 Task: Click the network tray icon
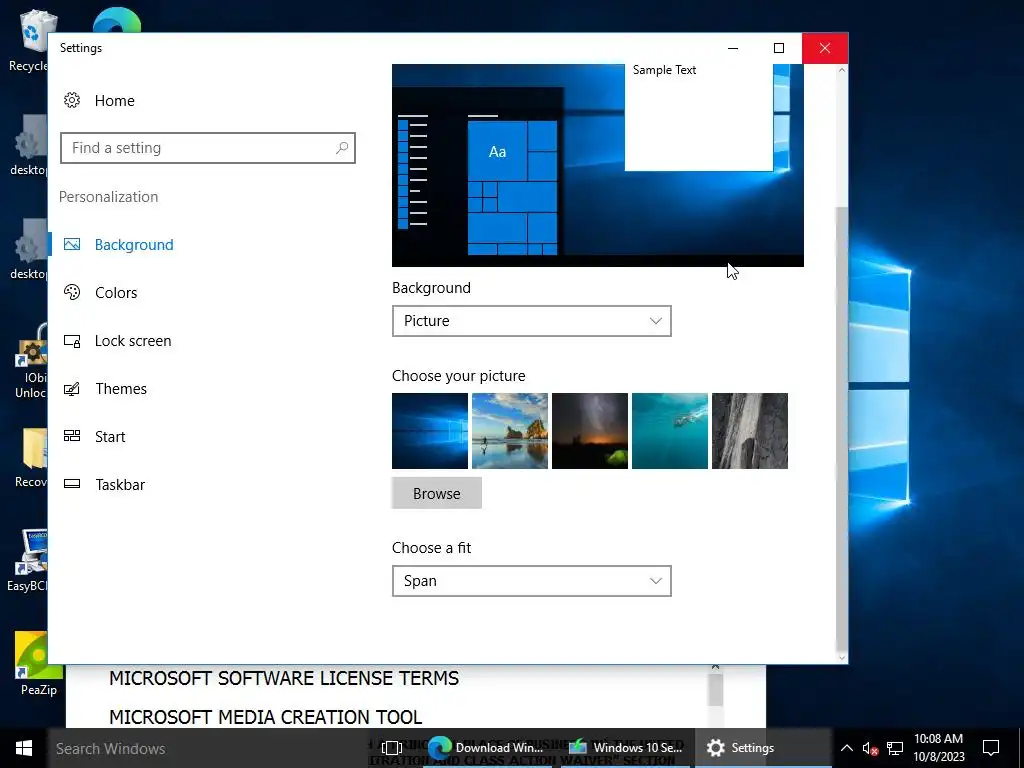(895, 748)
